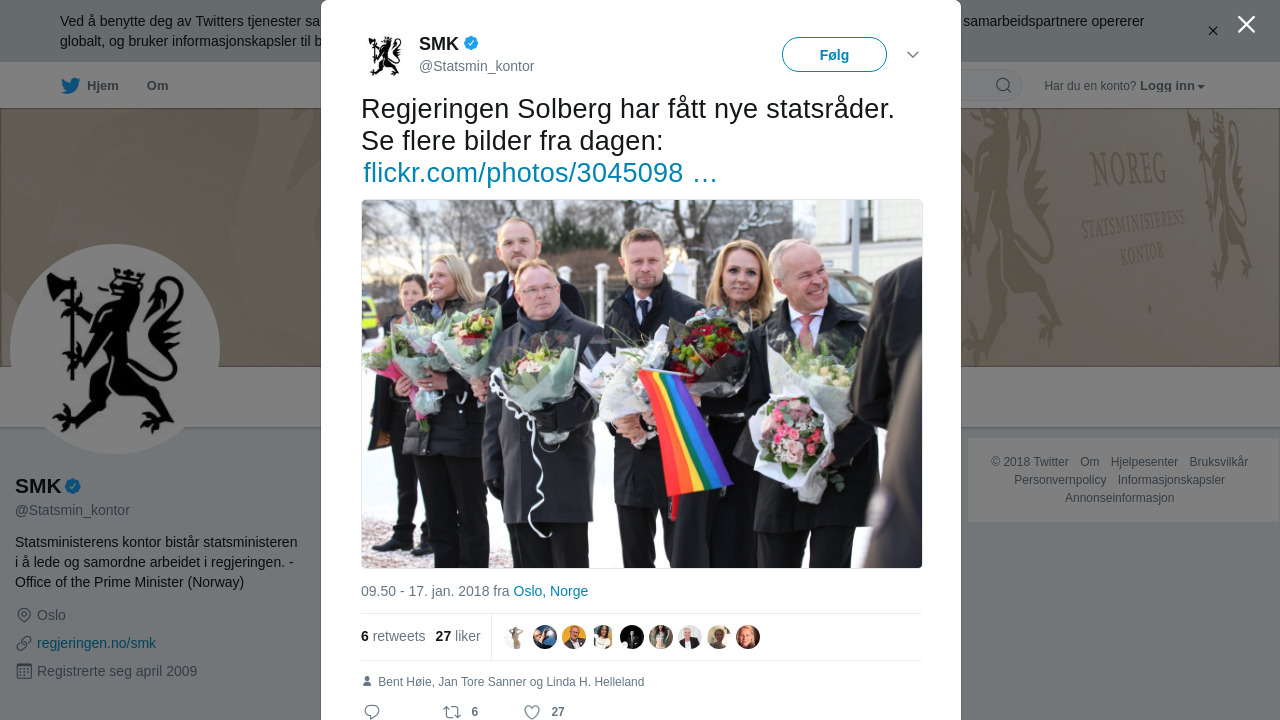1280x720 pixels.
Task: Open the Om menu item
Action: [x=158, y=86]
